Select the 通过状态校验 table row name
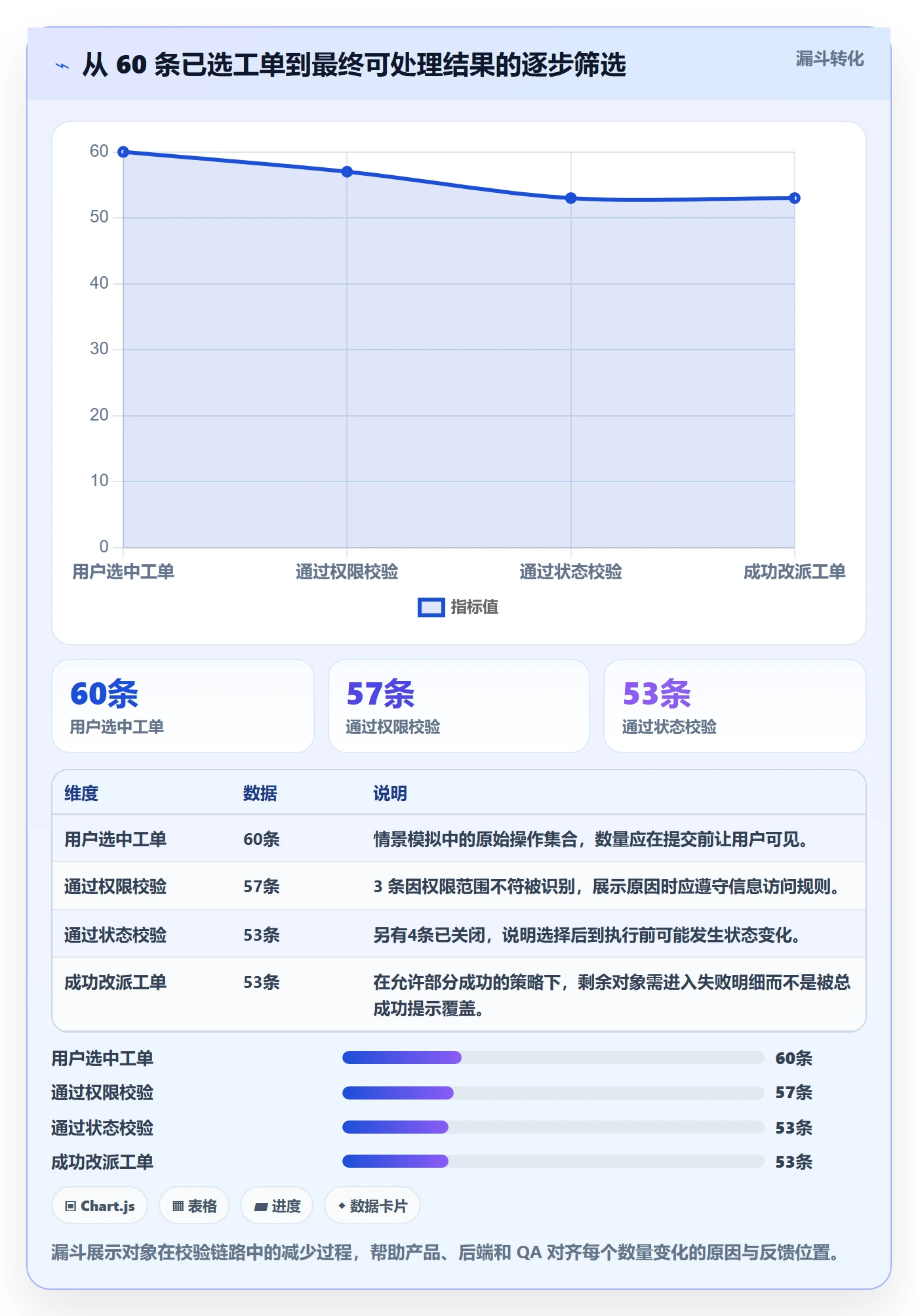Viewport: 918px width, 1316px height. [x=115, y=934]
